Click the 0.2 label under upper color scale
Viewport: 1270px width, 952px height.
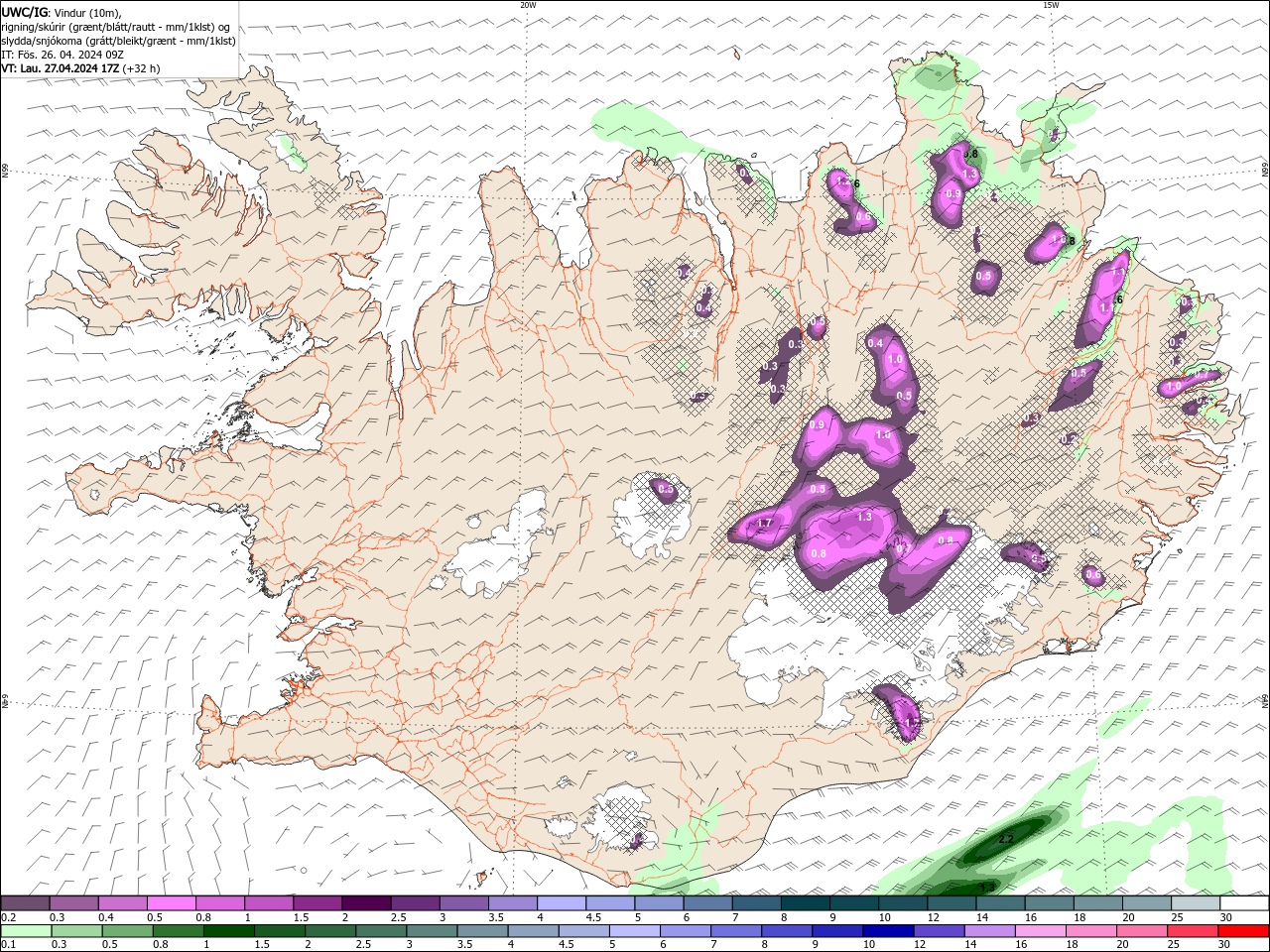pyautogui.click(x=9, y=917)
